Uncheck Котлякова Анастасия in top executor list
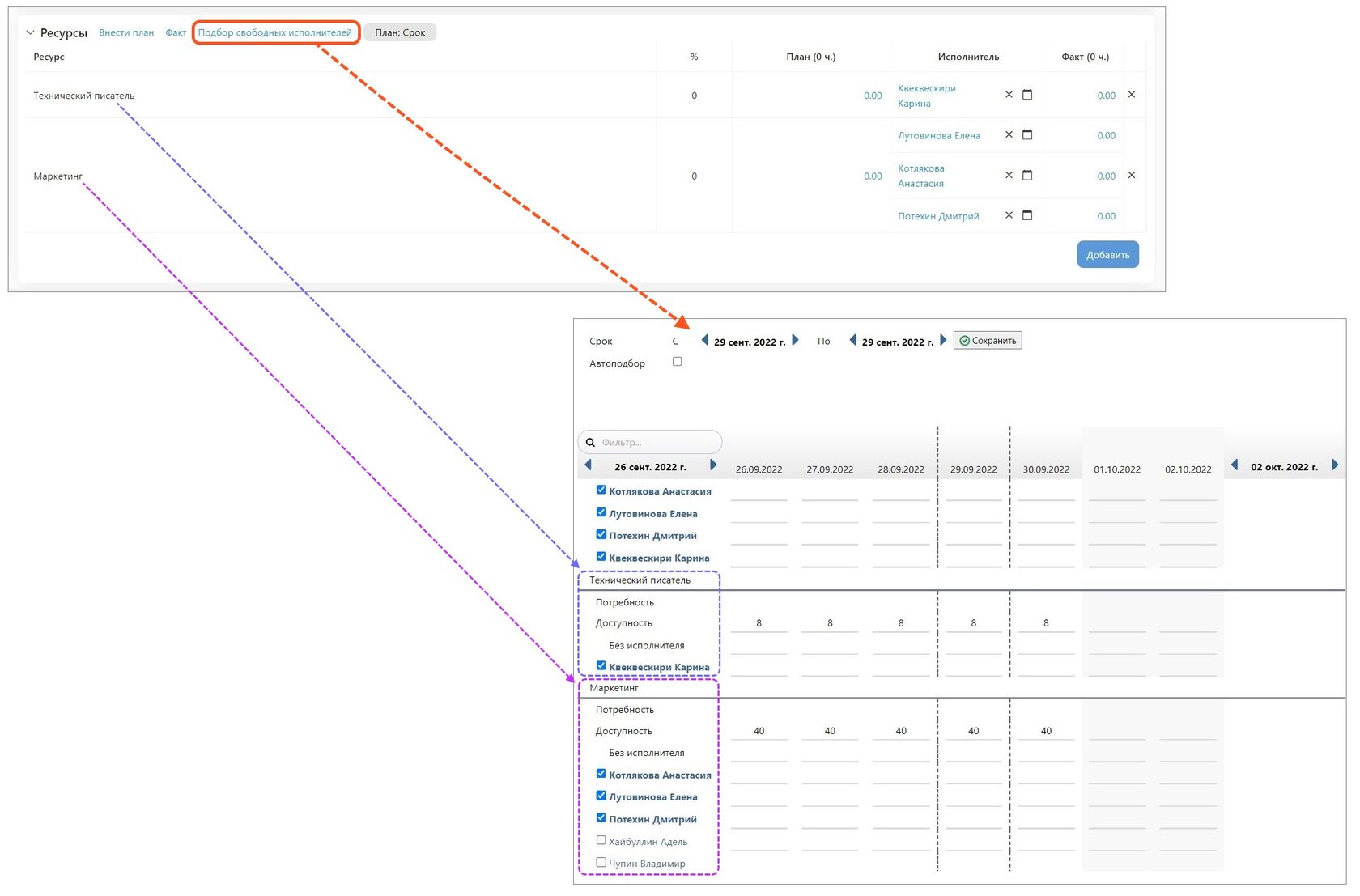Image resolution: width=1360 pixels, height=896 pixels. [601, 490]
